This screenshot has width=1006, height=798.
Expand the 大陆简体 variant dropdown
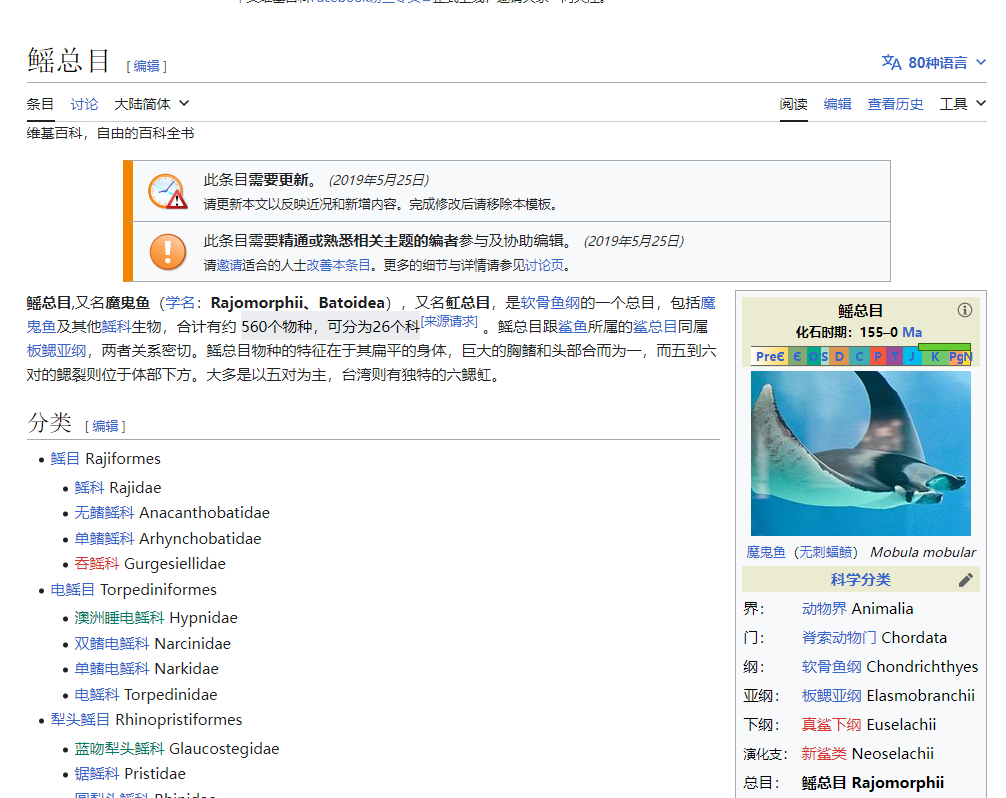pos(151,104)
